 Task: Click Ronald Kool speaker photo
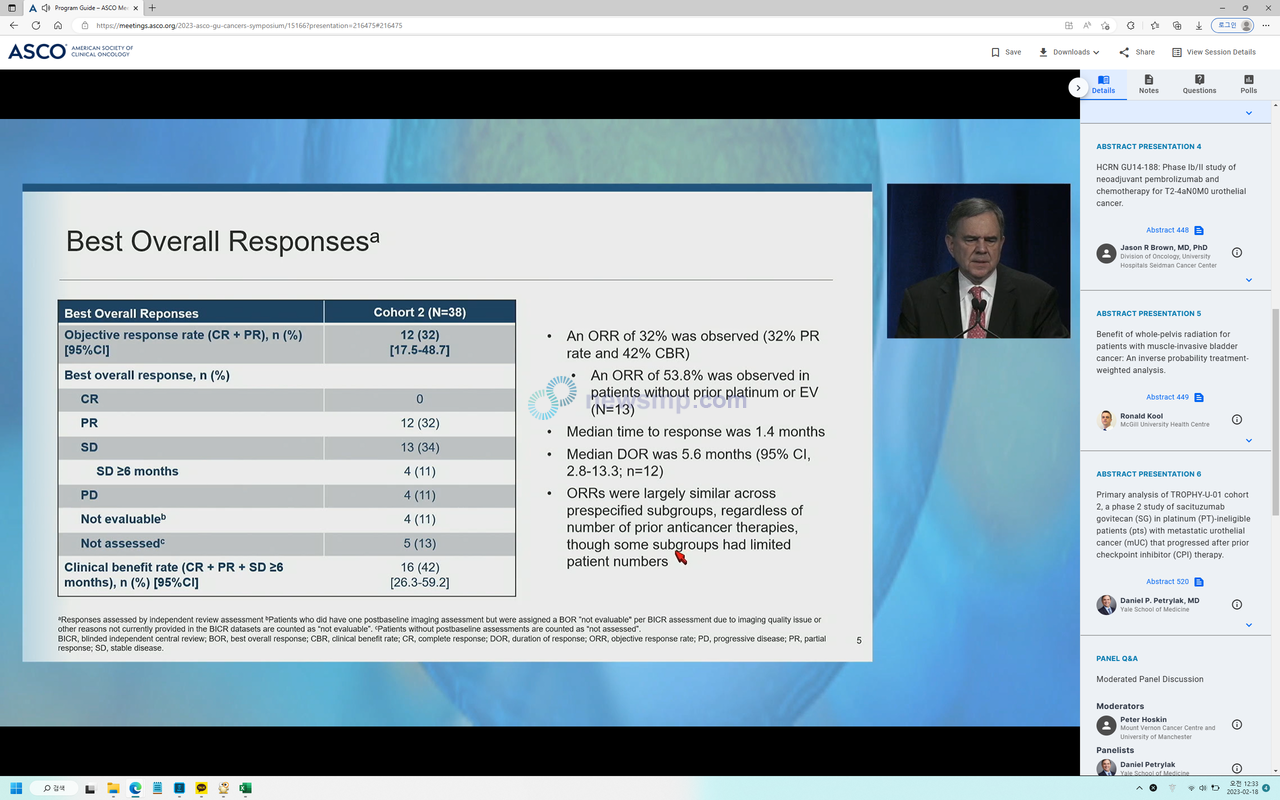coord(1106,420)
